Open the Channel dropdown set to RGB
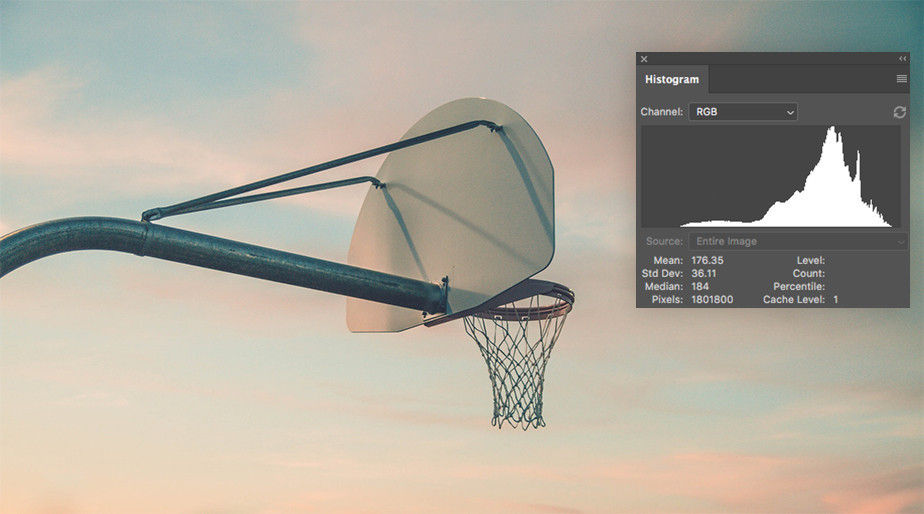This screenshot has height=514, width=924. click(x=743, y=112)
